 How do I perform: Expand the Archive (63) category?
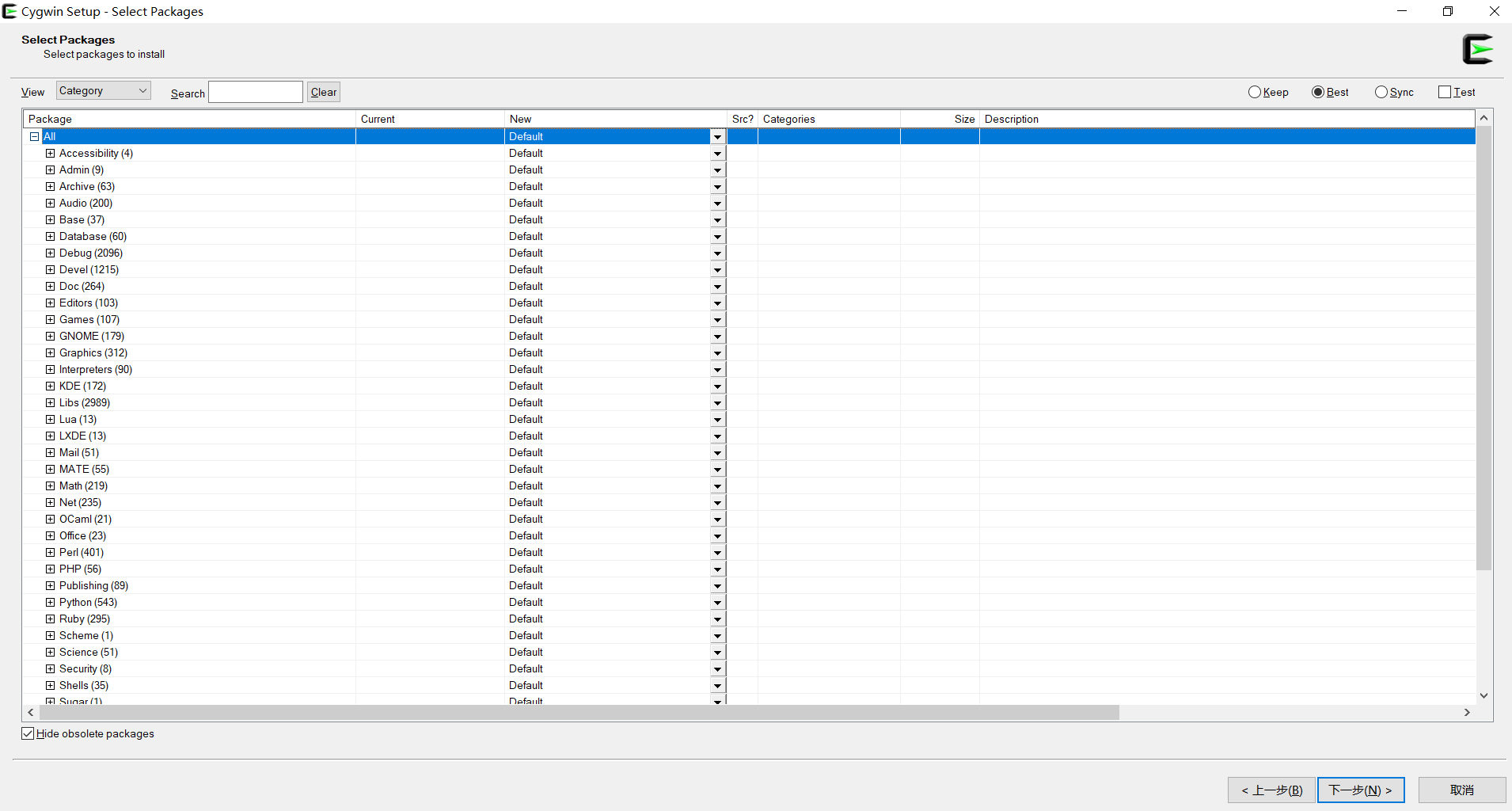[x=51, y=186]
